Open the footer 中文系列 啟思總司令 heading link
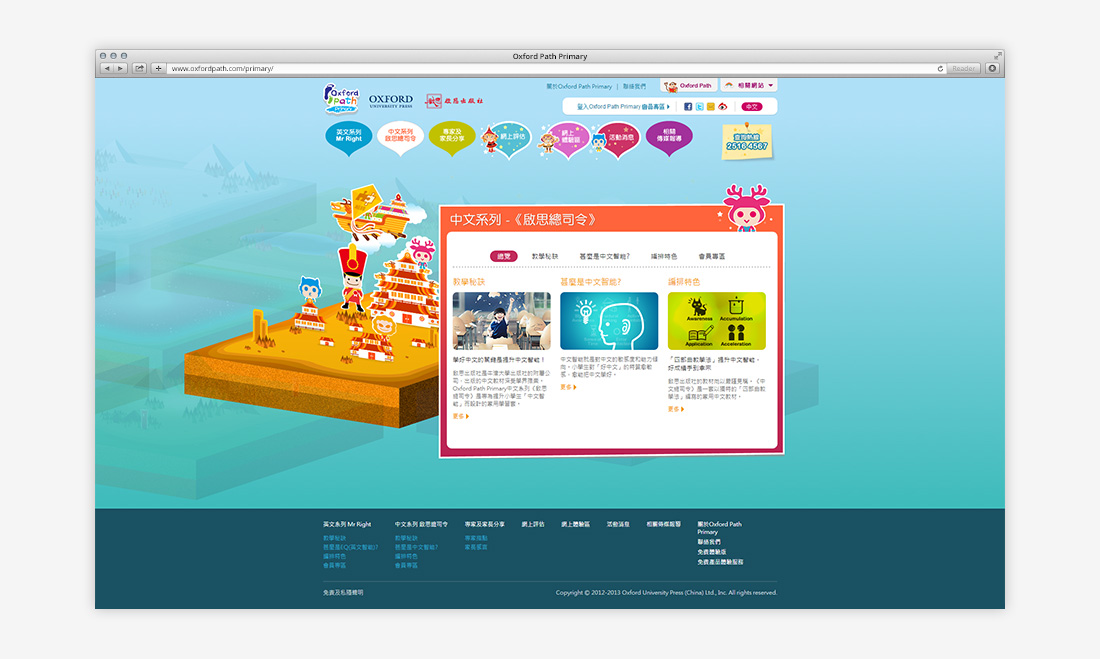 pos(421,524)
